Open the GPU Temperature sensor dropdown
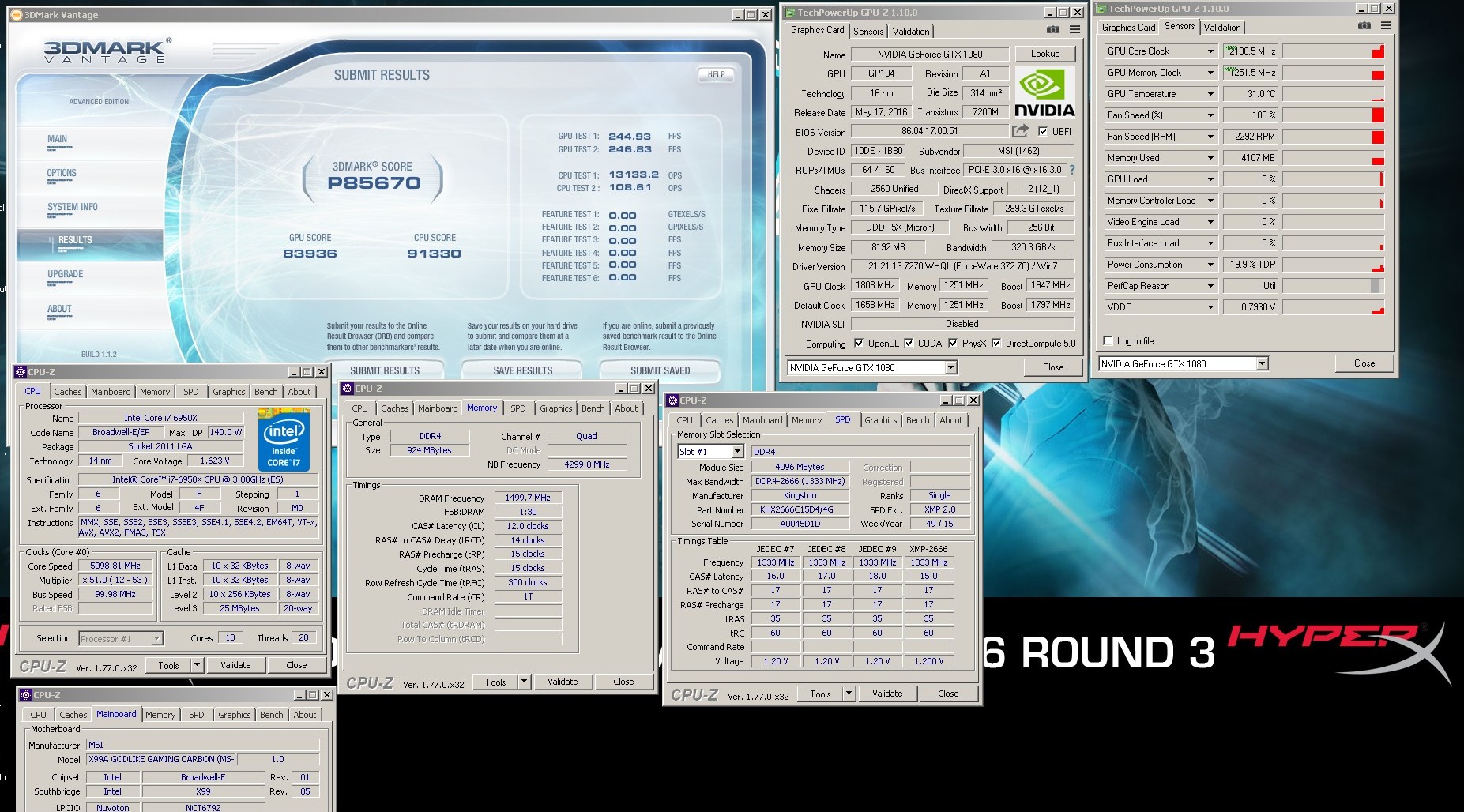The image size is (1464, 812). 1210,94
